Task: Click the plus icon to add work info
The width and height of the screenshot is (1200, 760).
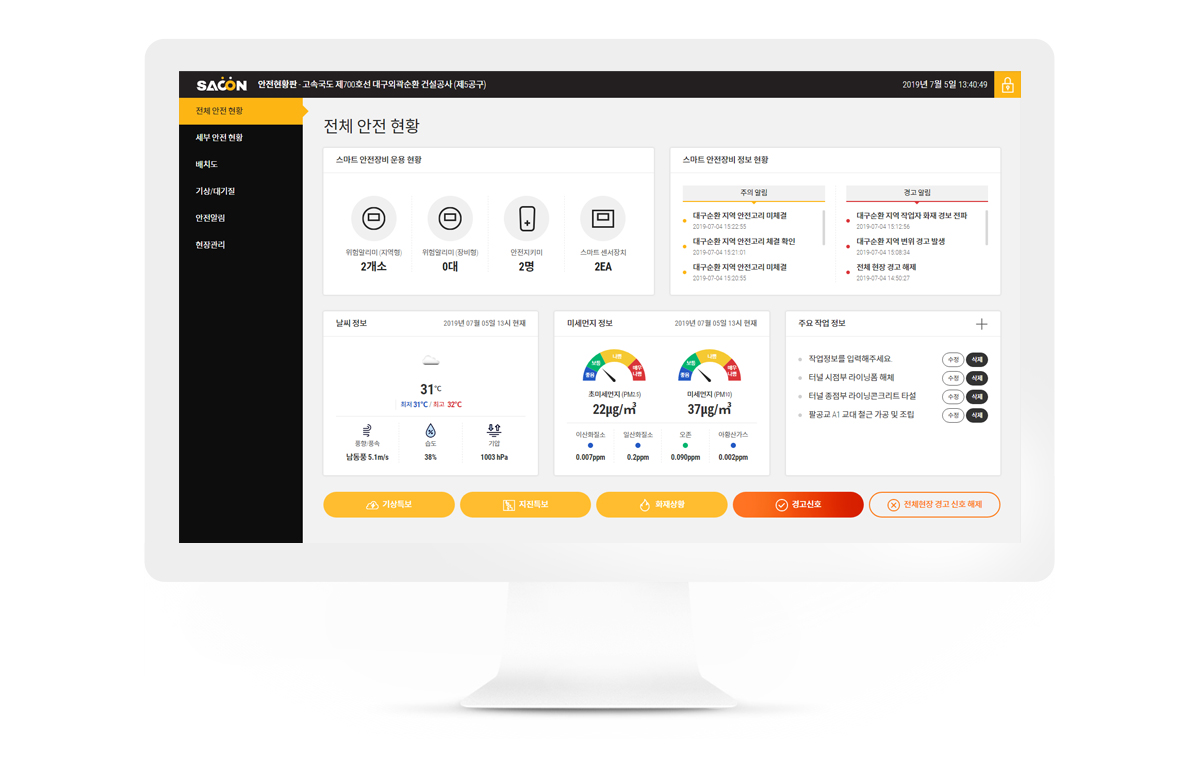Action: 981,324
